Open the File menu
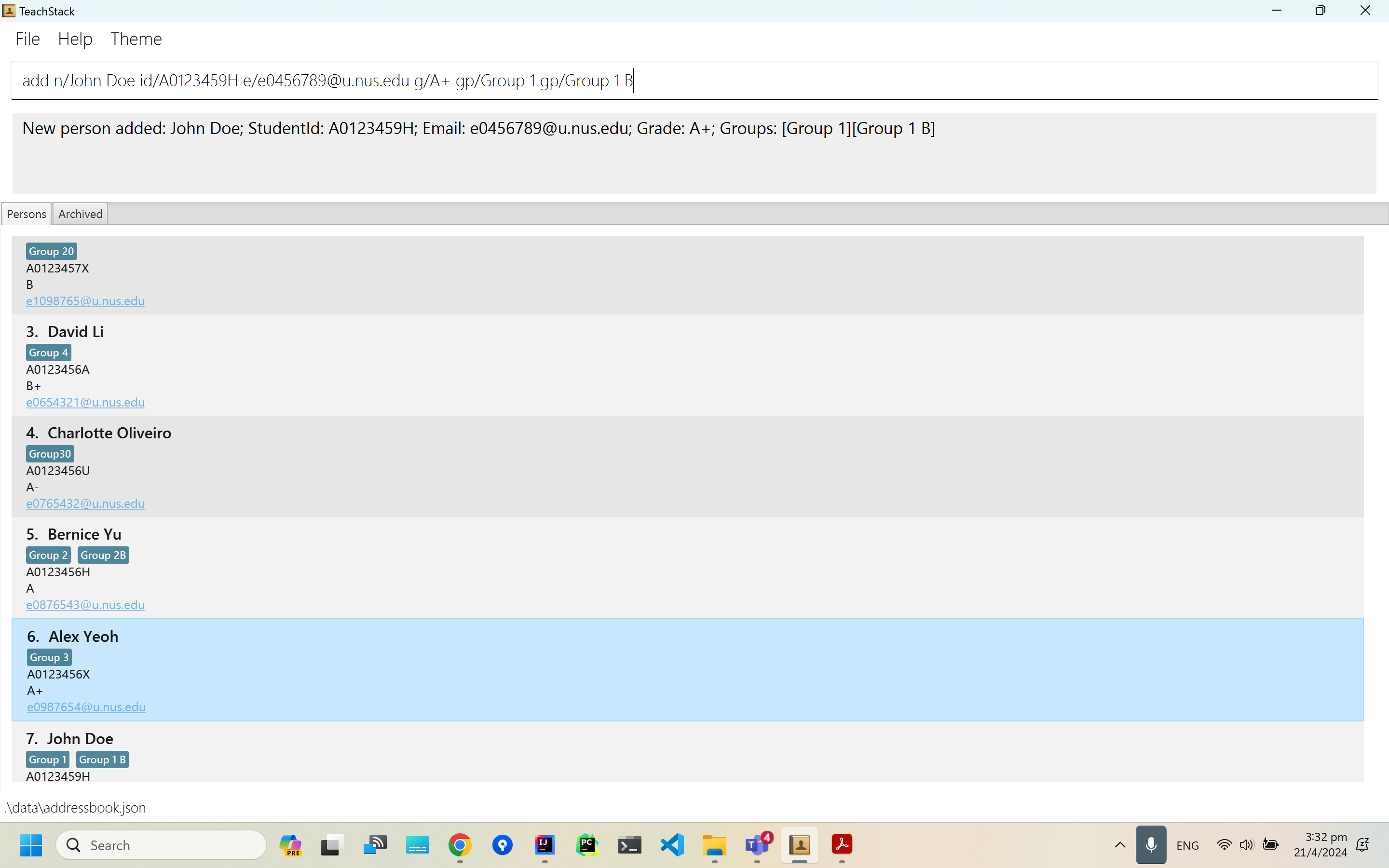The image size is (1389, 868). [x=27, y=39]
